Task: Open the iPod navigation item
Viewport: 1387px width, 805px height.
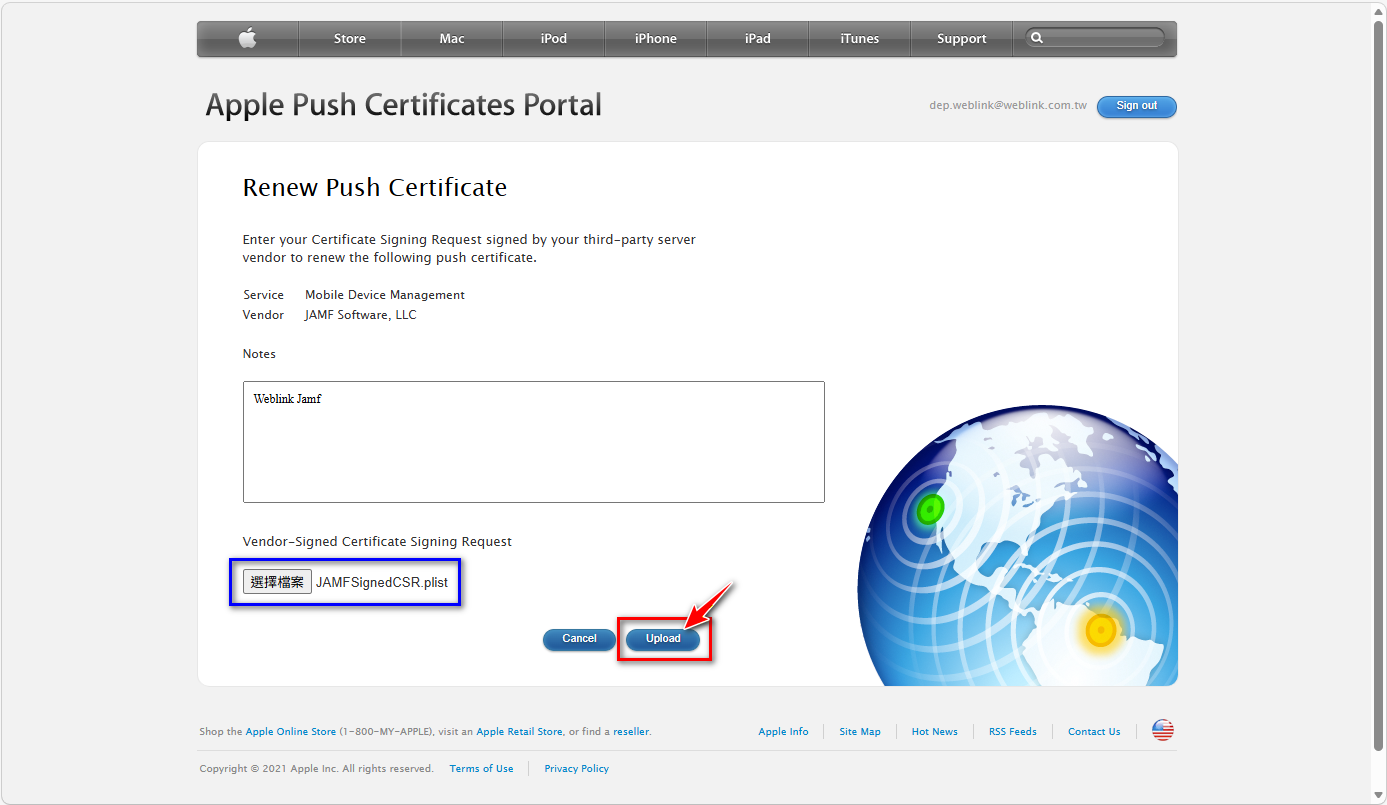Action: click(554, 39)
